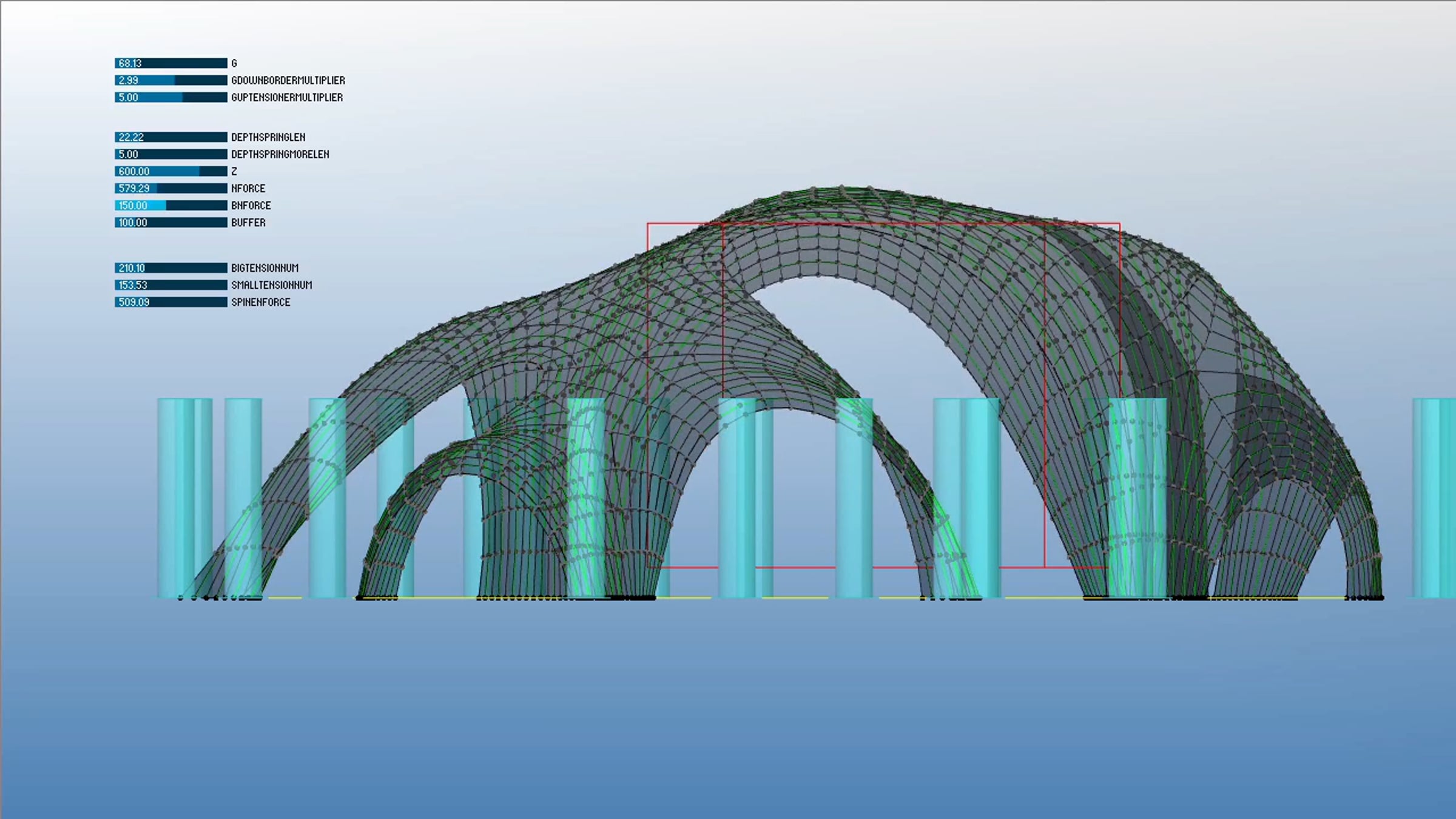The image size is (1456, 819).
Task: Adjust the NFORCE slider
Action: [171, 188]
